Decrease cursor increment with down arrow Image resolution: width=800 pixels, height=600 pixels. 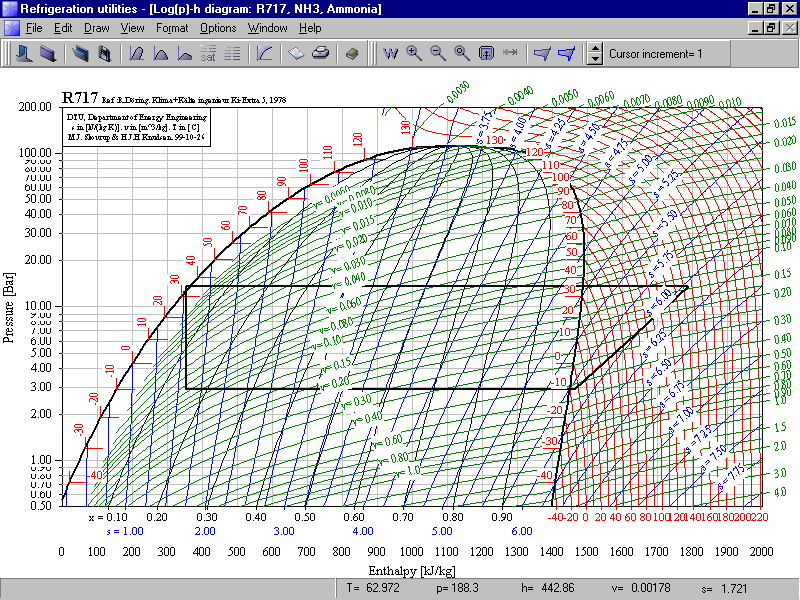click(x=594, y=60)
